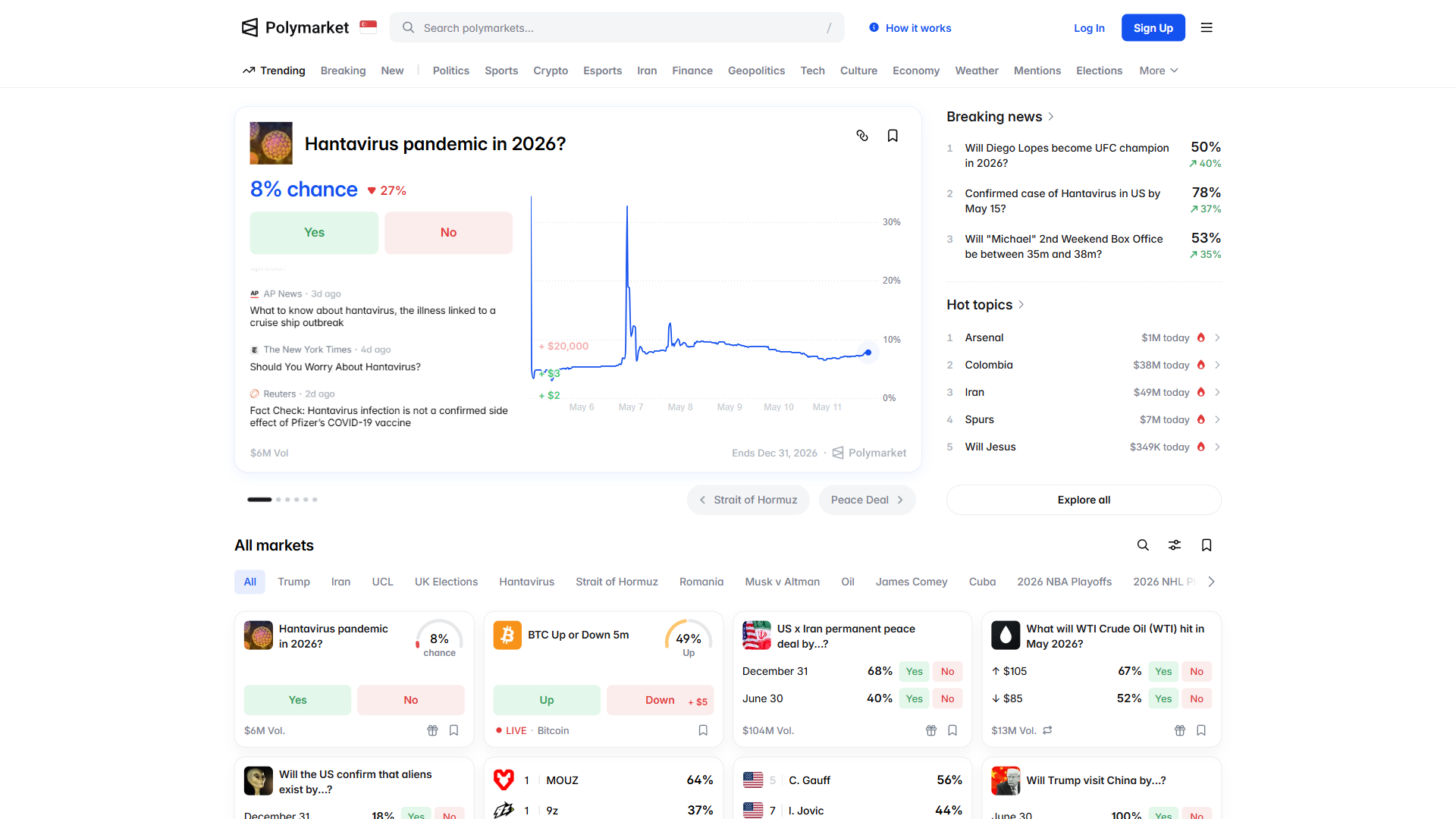Click the Log In link

pos(1089,28)
